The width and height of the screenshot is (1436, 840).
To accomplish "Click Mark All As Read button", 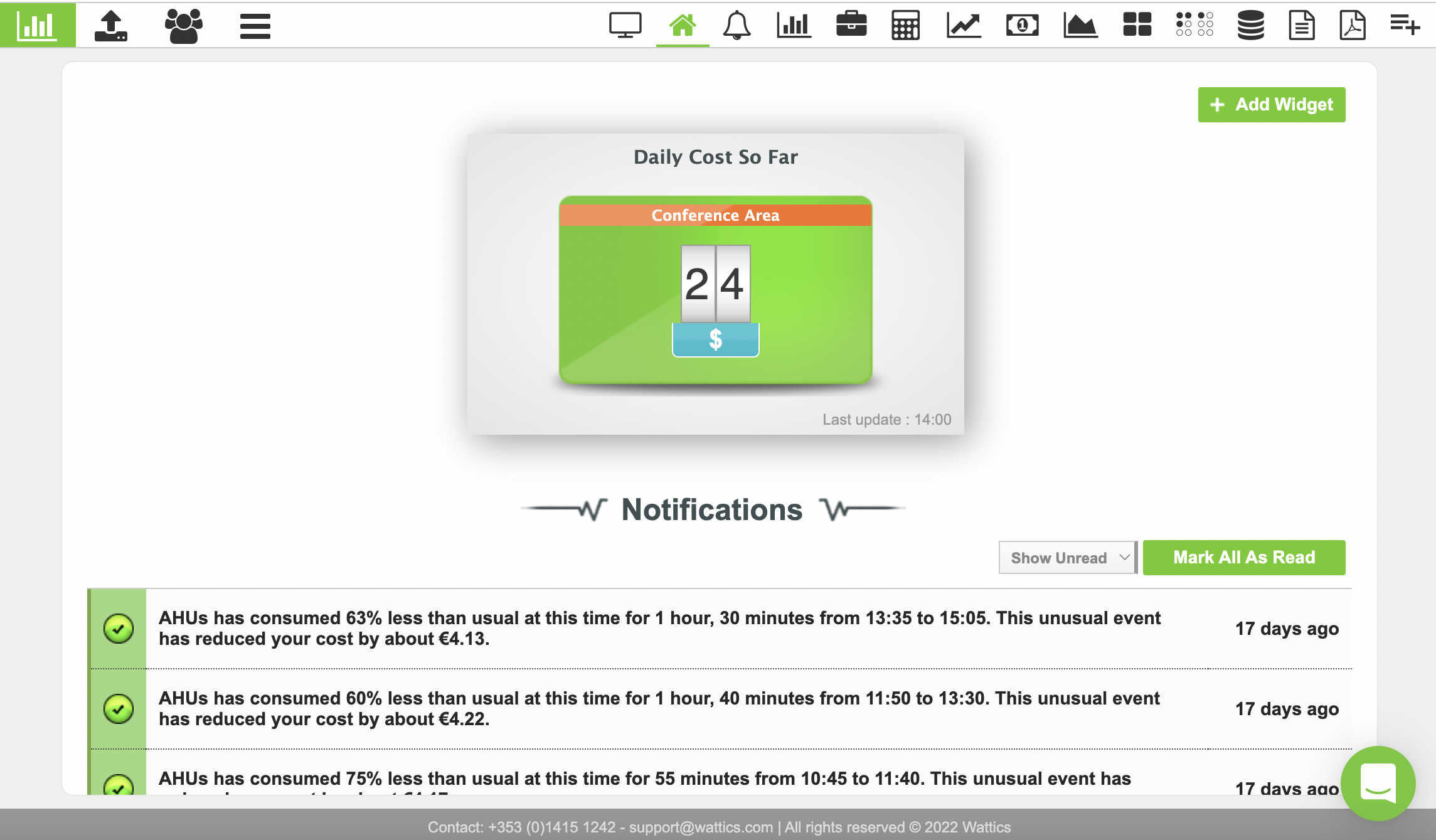I will (1243, 558).
